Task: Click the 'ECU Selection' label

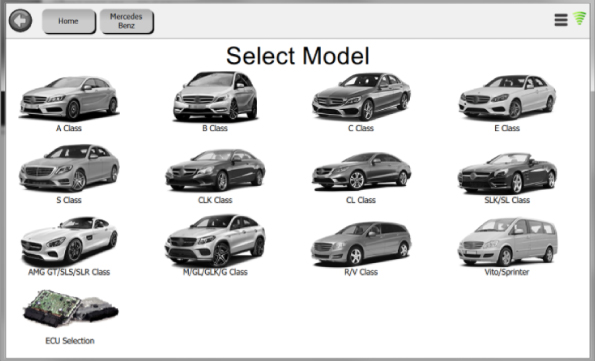Action: [70, 341]
